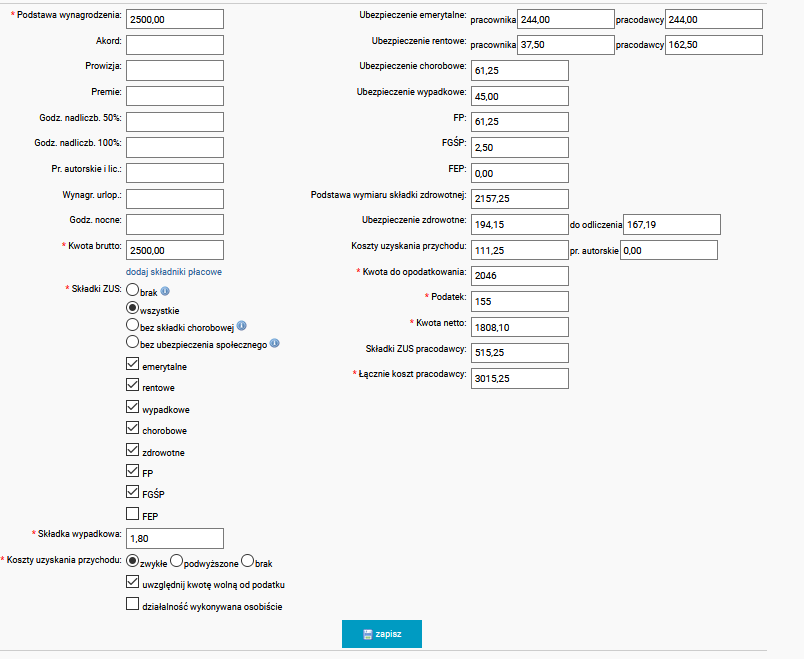Uncheck FP checkbox
The width and height of the screenshot is (804, 659).
(132, 470)
